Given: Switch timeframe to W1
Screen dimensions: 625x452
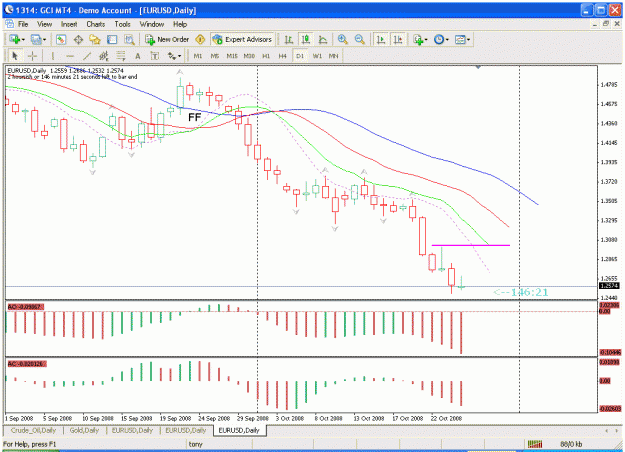Looking at the screenshot, I should [x=317, y=56].
